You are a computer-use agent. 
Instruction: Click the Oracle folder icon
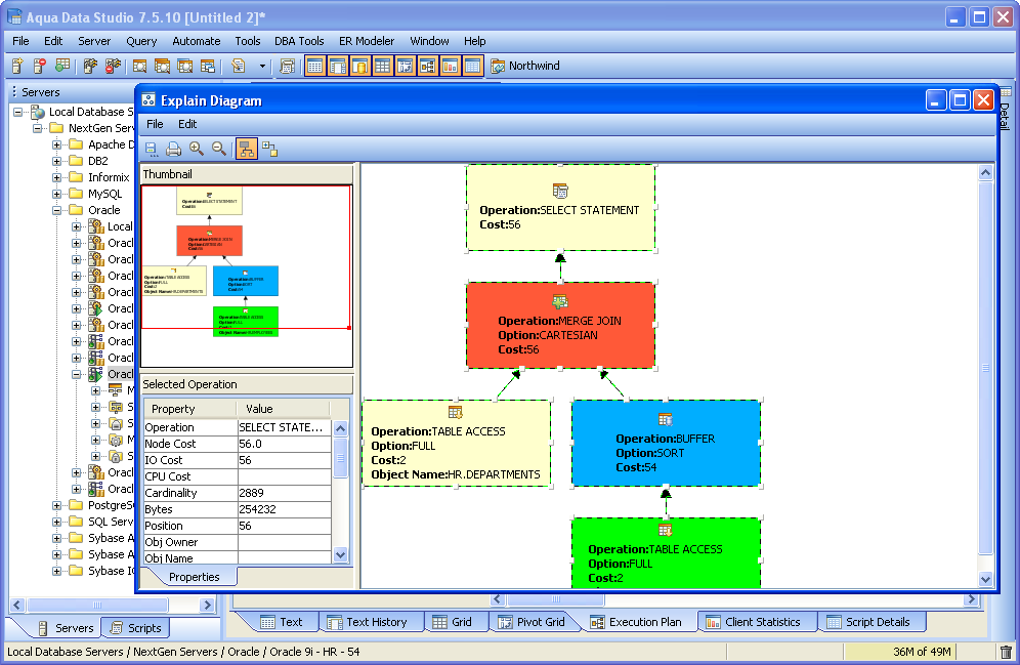click(76, 210)
